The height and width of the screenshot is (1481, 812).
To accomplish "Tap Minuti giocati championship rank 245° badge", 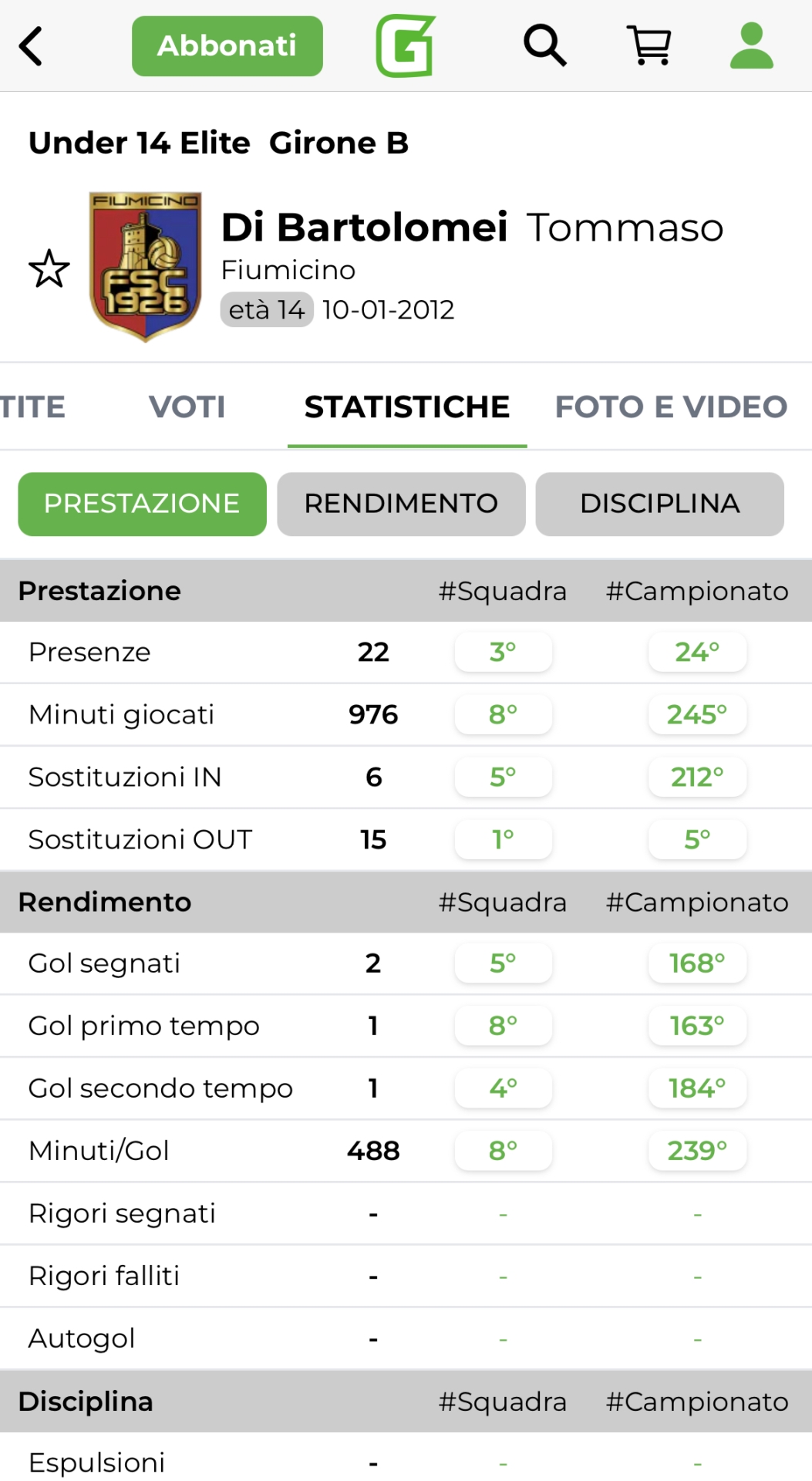I will (697, 715).
